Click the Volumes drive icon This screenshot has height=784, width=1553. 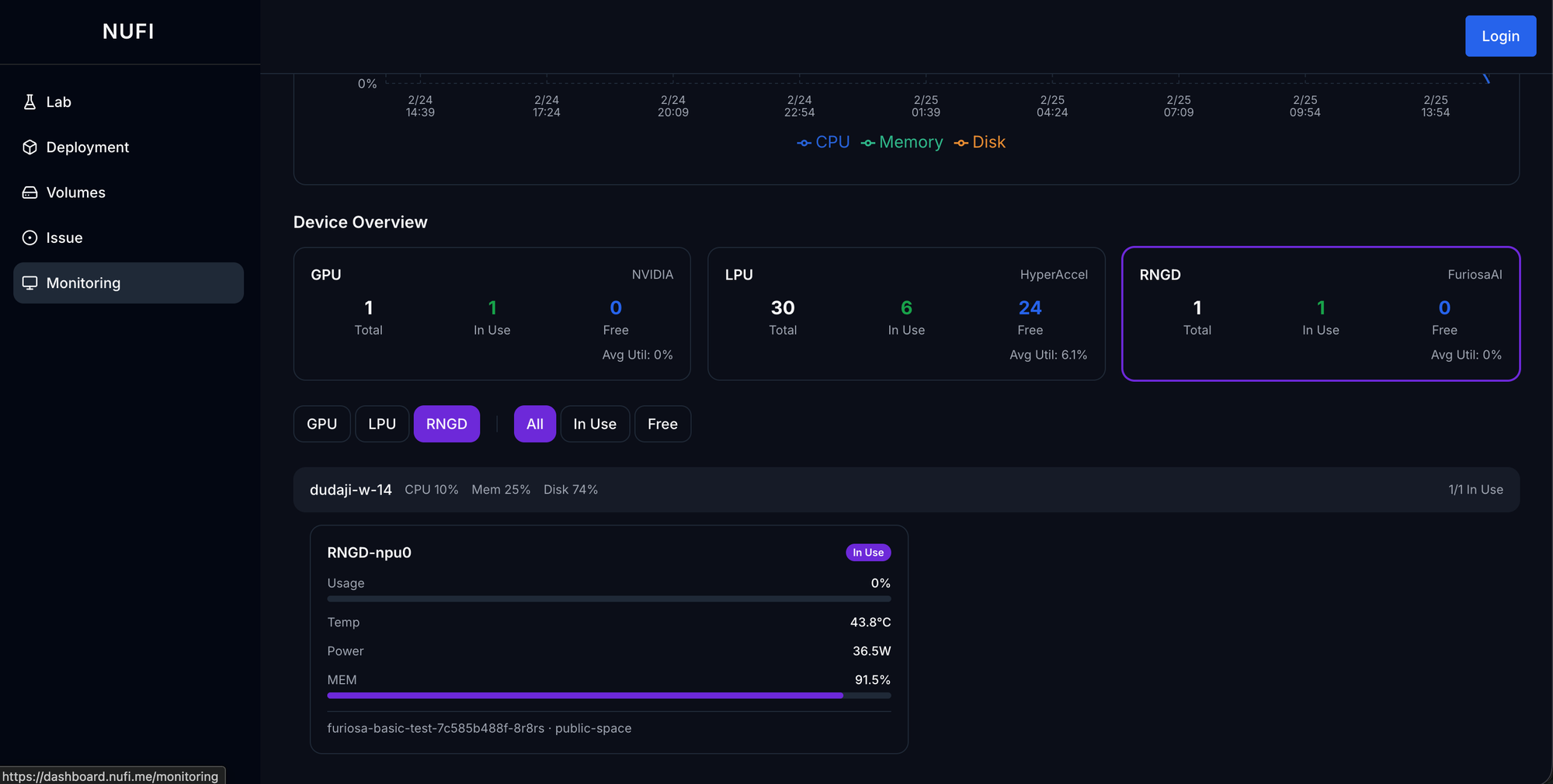point(30,193)
